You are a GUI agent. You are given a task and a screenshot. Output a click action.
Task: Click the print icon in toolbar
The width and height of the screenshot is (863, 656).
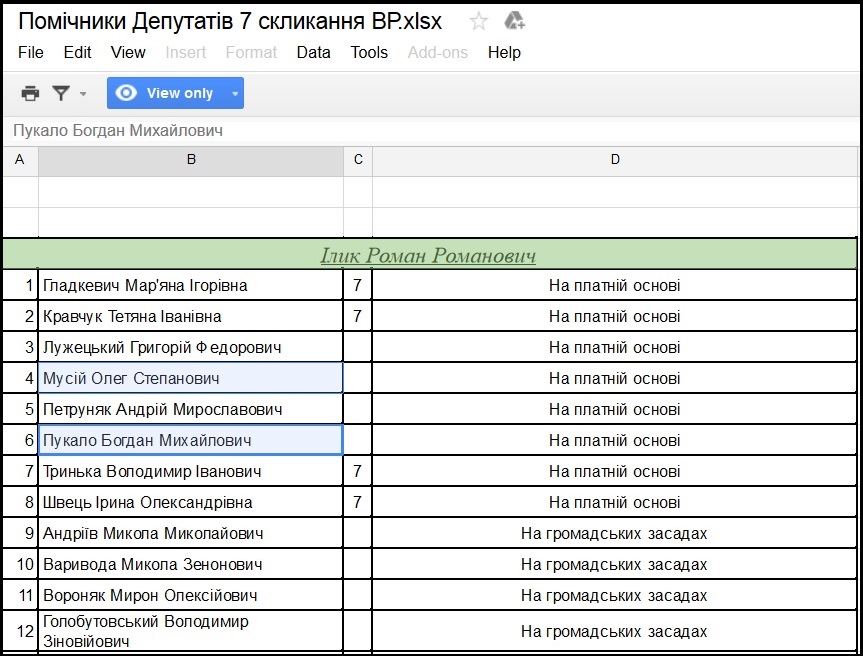[x=31, y=93]
